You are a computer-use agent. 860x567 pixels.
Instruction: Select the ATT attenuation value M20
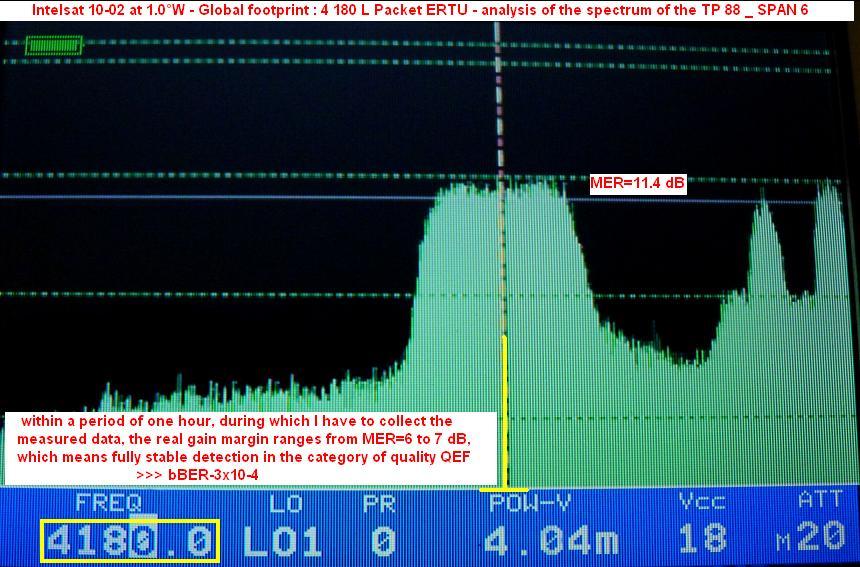point(811,540)
